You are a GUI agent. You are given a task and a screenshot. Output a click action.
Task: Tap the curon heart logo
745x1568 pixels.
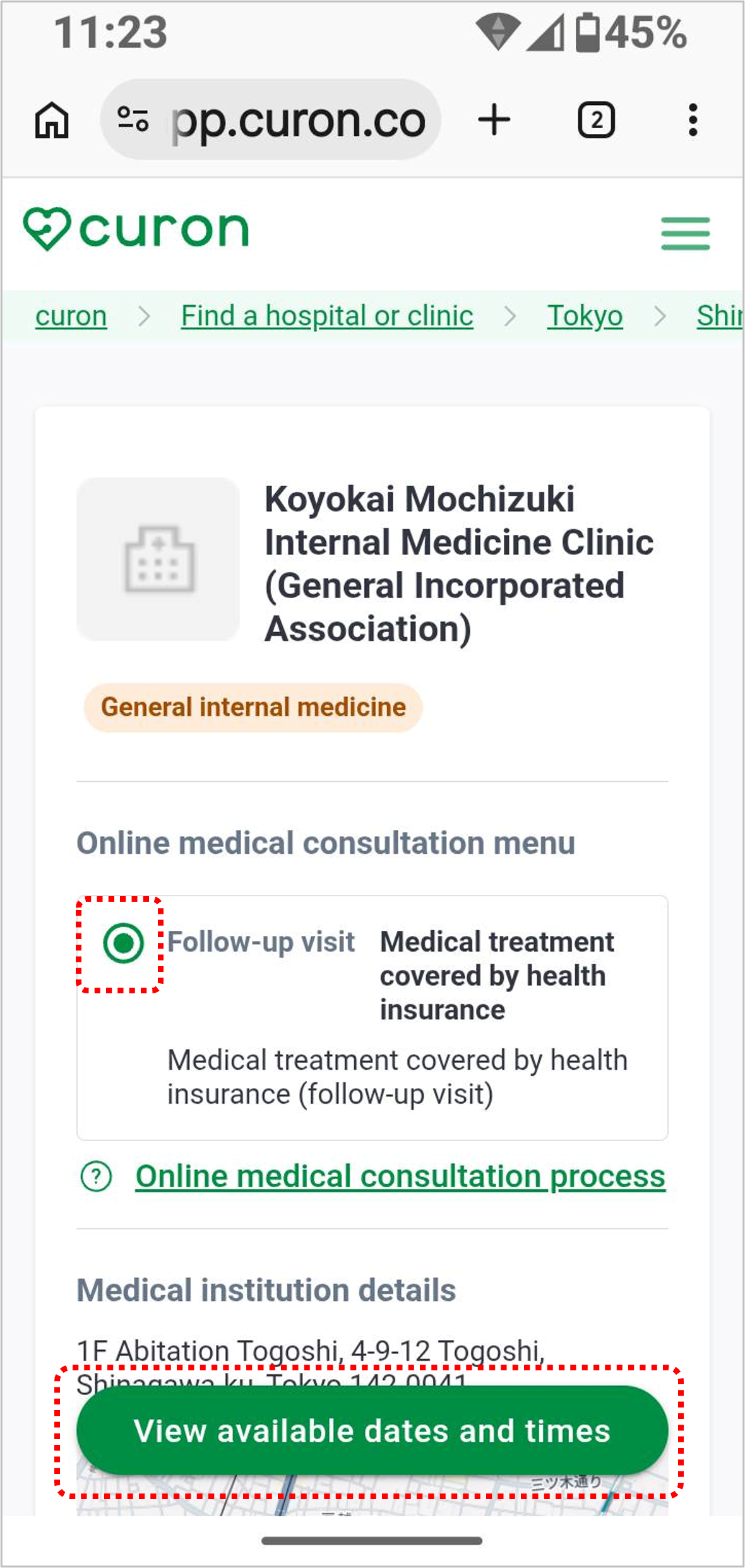click(x=136, y=229)
